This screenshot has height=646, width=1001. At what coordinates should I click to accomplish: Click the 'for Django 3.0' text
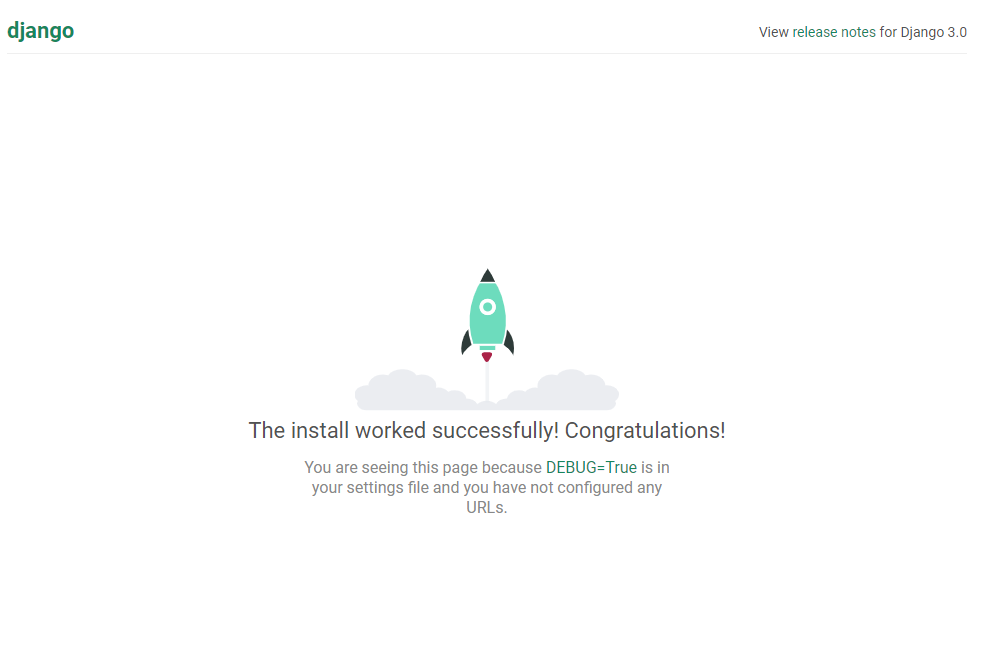coord(923,32)
